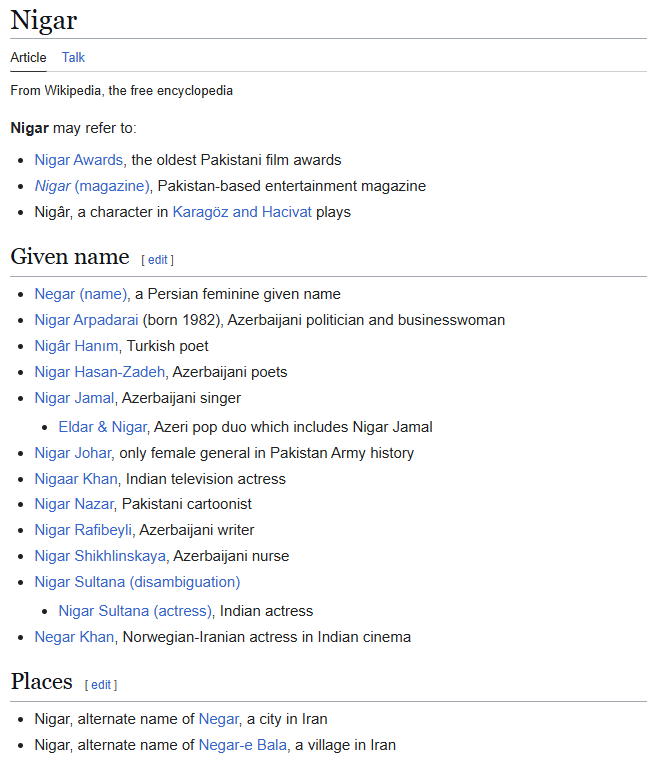The height and width of the screenshot is (770, 647).
Task: Click 'a village in Iran' text
Action: coord(345,745)
